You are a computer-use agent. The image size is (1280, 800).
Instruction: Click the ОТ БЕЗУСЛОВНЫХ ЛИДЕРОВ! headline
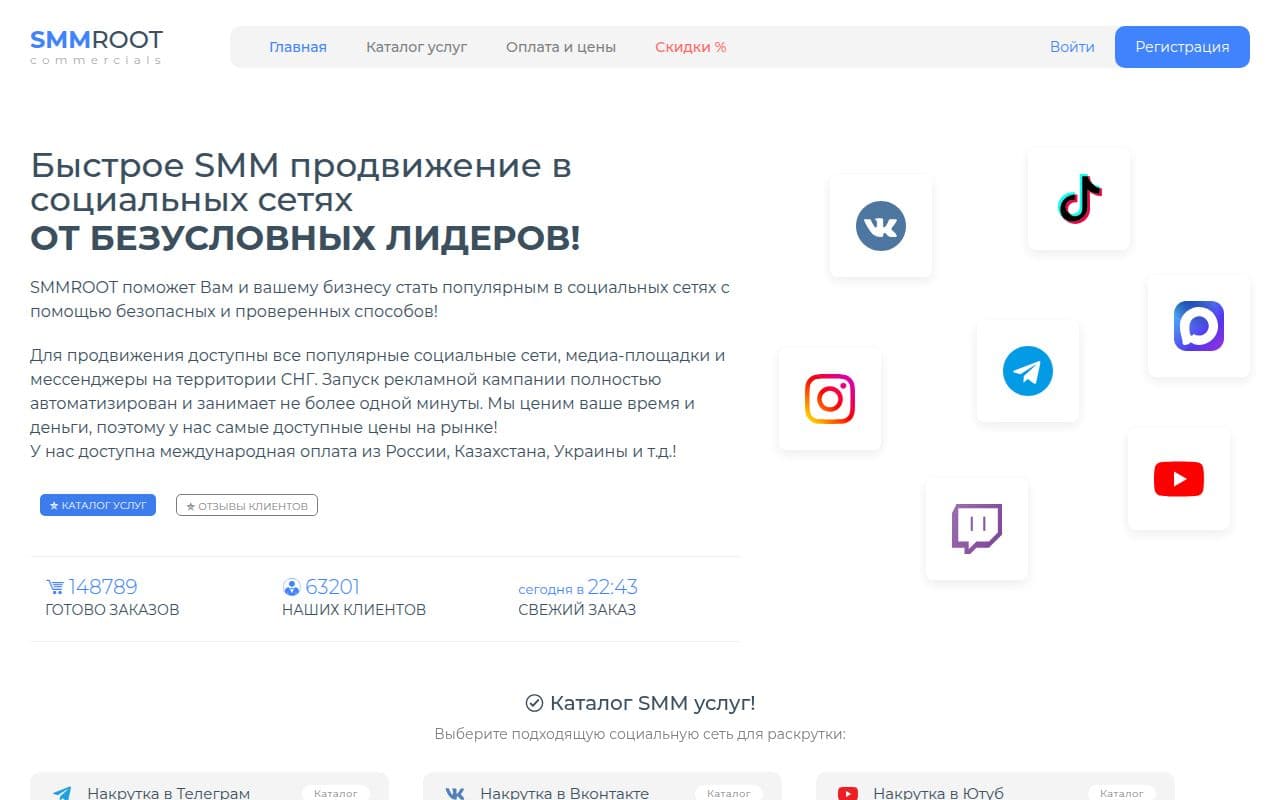pyautogui.click(x=305, y=239)
